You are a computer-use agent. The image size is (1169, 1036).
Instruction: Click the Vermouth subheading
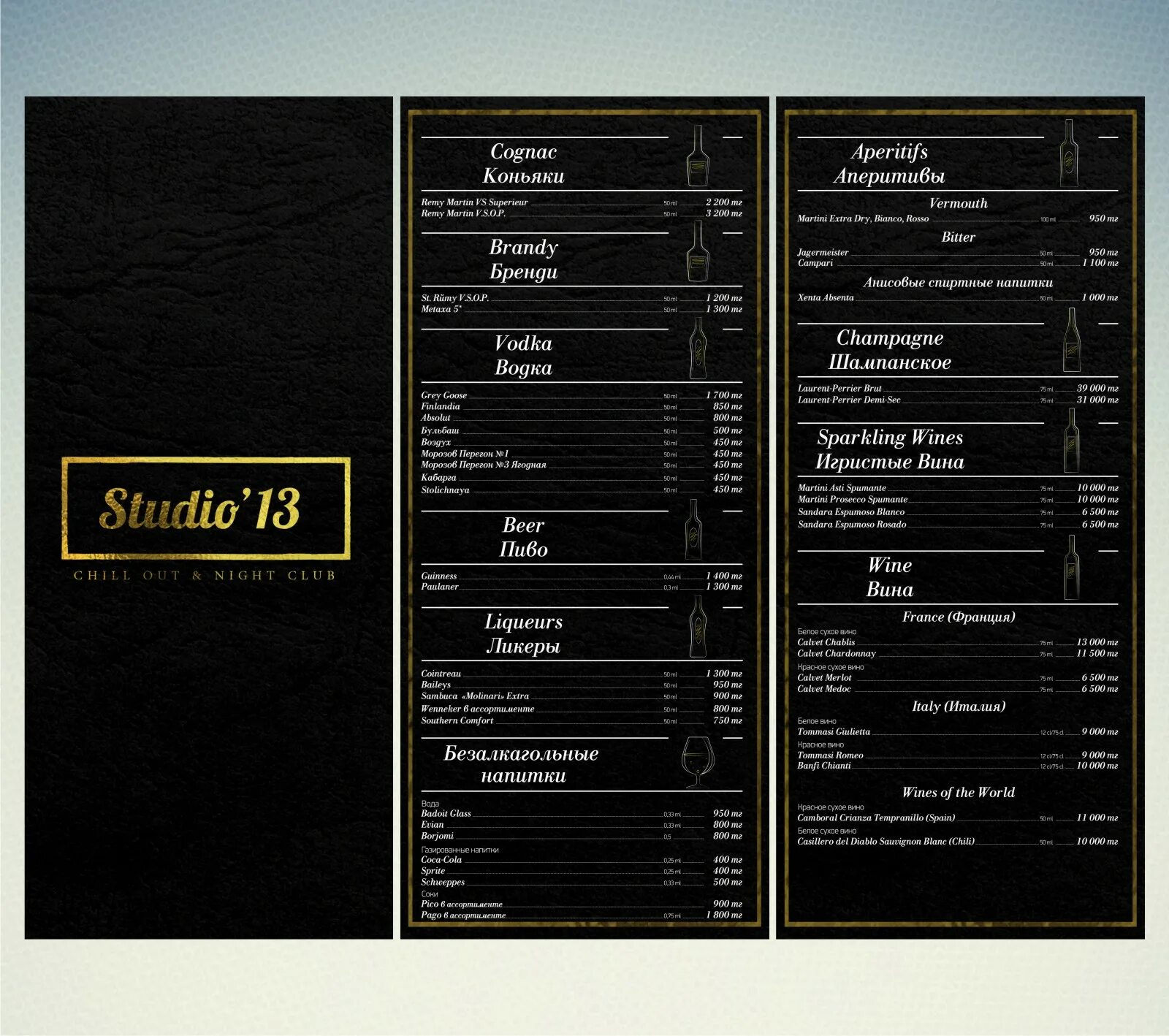[x=958, y=203]
